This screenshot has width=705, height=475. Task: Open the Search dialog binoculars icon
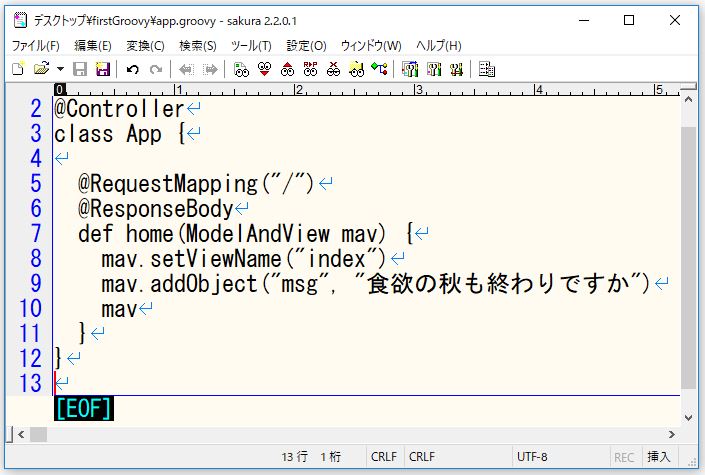241,69
